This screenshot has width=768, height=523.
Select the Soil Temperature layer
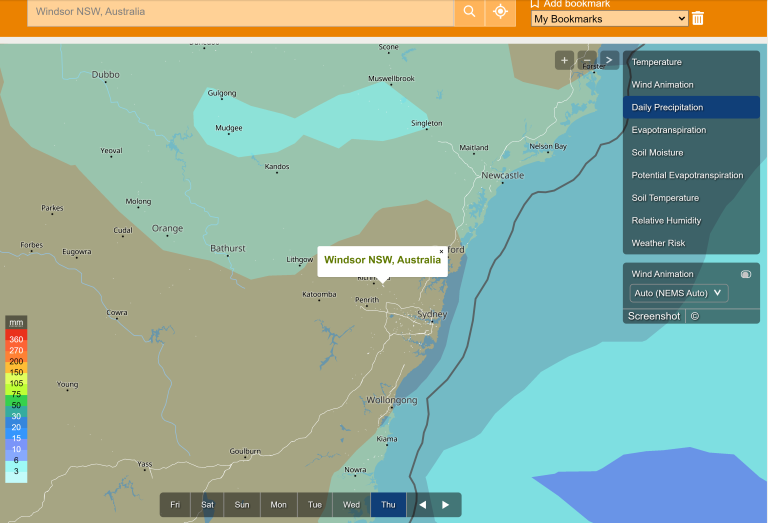691,198
